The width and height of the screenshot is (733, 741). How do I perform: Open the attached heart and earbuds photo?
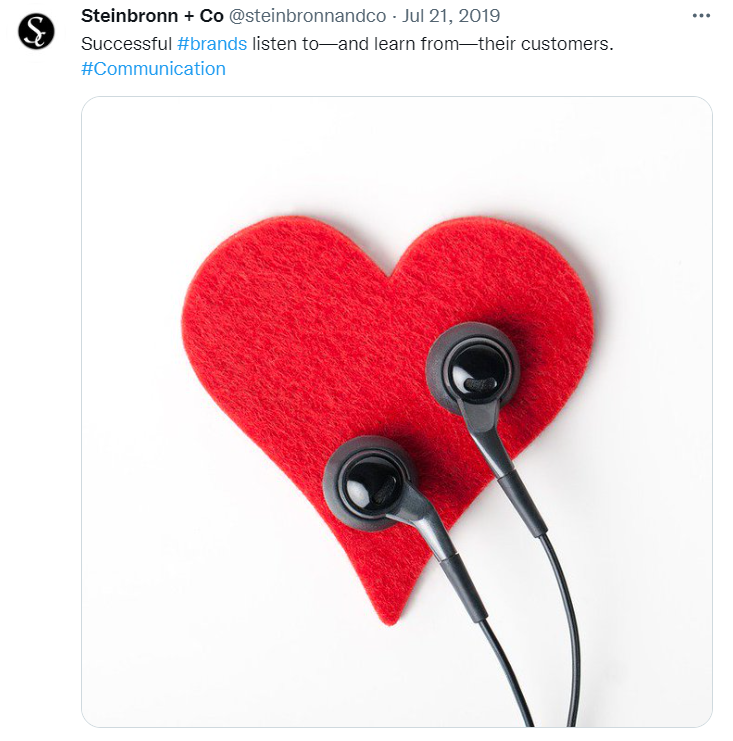coord(397,412)
